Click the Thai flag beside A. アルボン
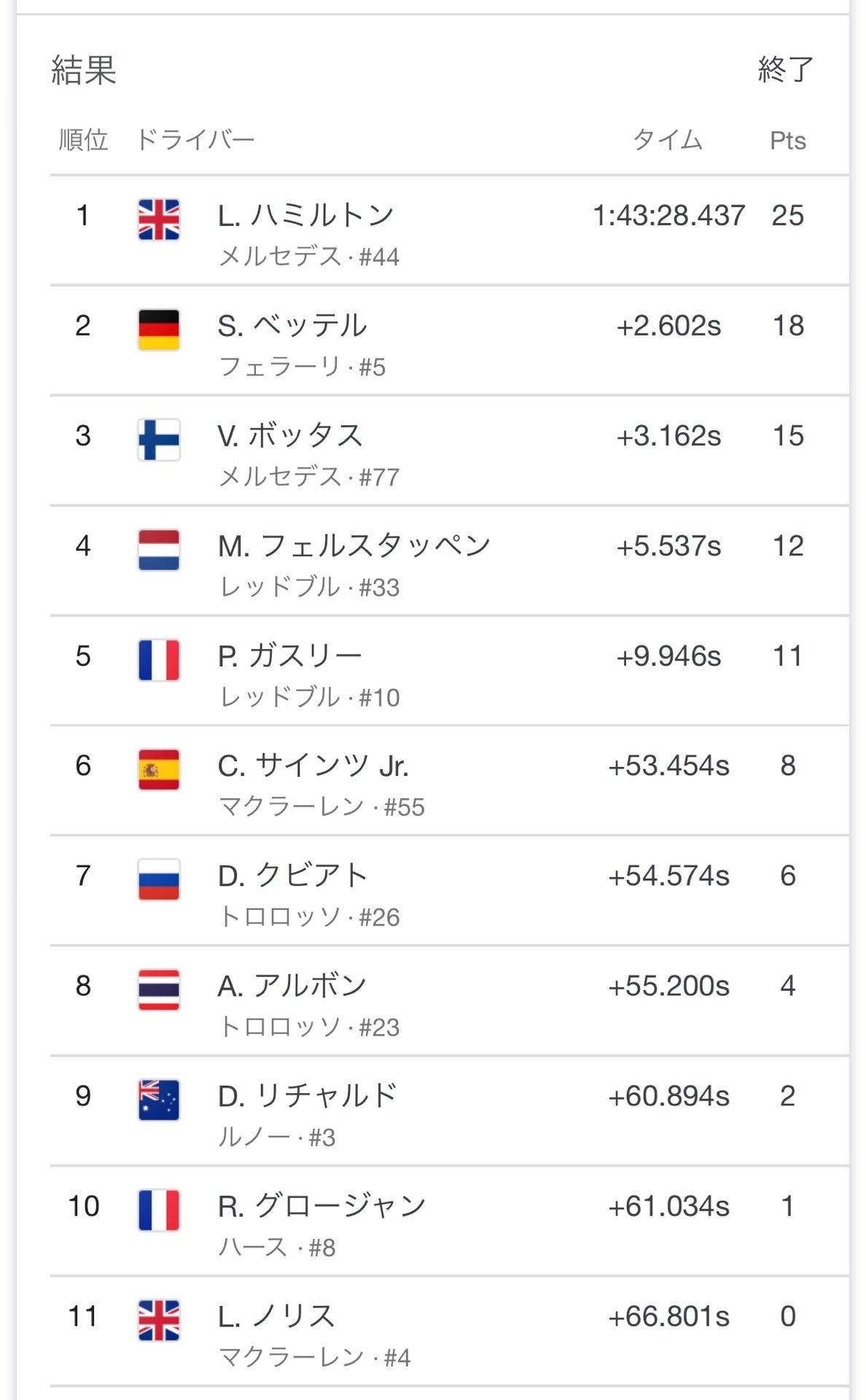Screen dimensions: 866x1400 click(x=159, y=990)
